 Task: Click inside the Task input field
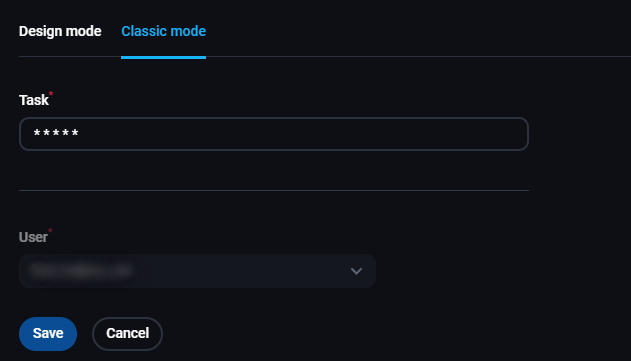[x=274, y=134]
